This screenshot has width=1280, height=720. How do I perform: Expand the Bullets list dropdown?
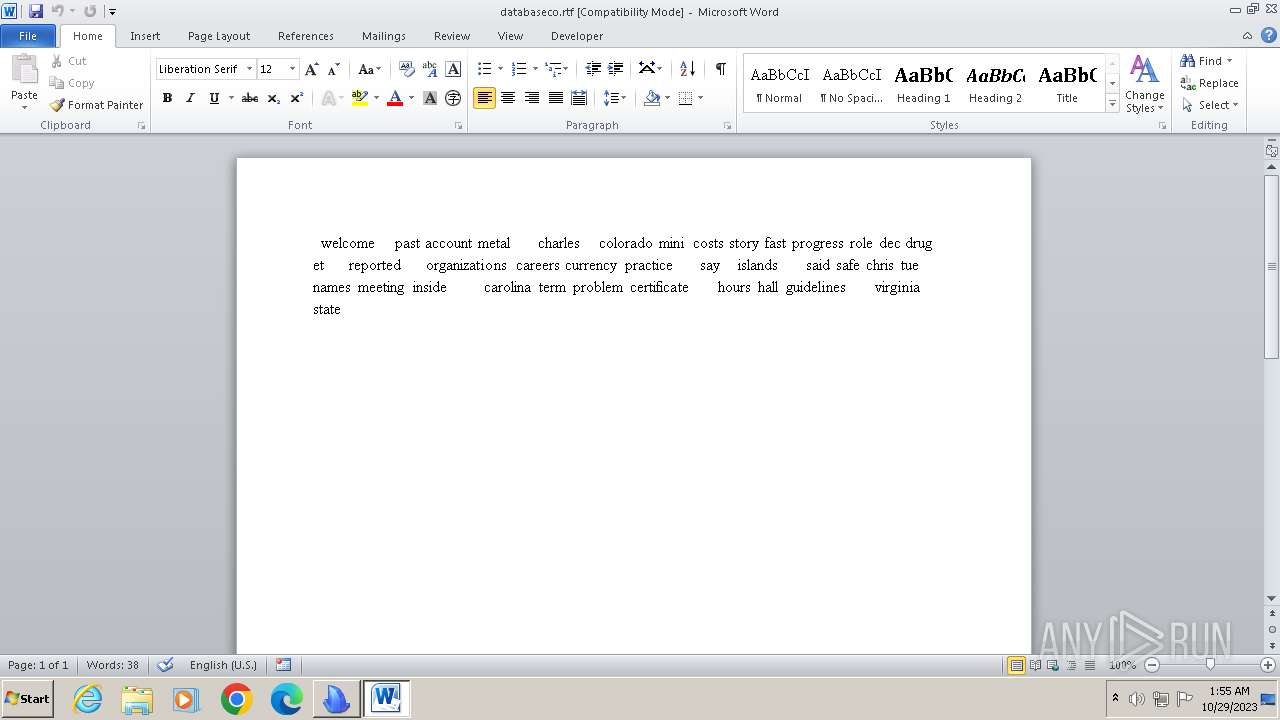click(500, 69)
